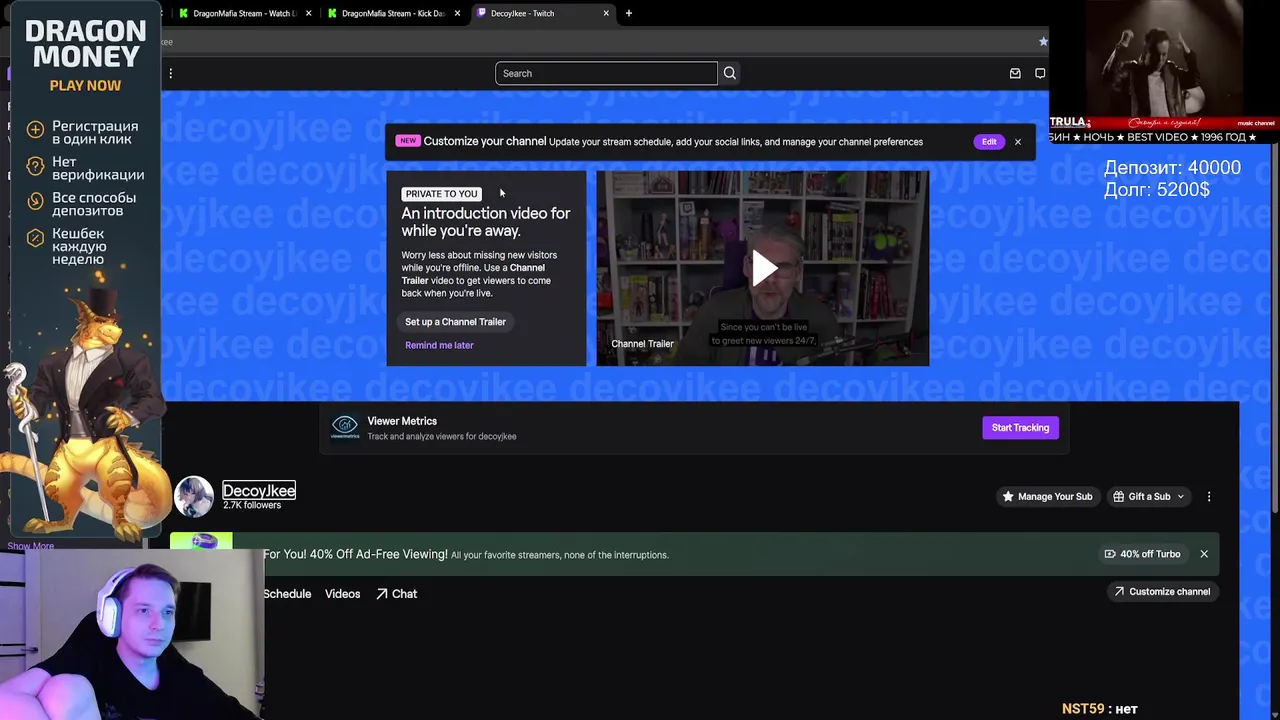Open channel three-dot more options
Screen dimensions: 1280x720
(1209, 496)
